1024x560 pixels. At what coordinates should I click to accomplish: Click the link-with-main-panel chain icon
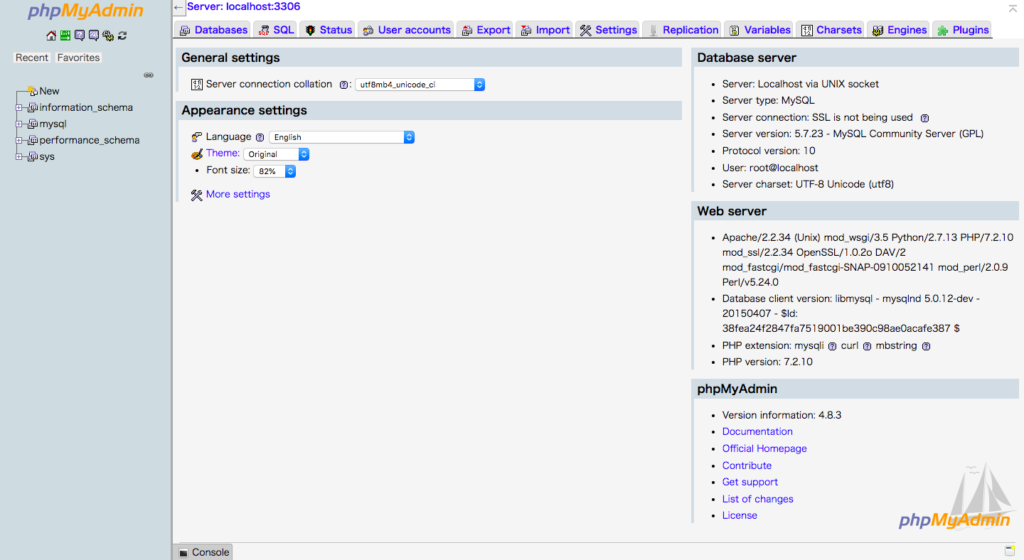click(x=149, y=75)
